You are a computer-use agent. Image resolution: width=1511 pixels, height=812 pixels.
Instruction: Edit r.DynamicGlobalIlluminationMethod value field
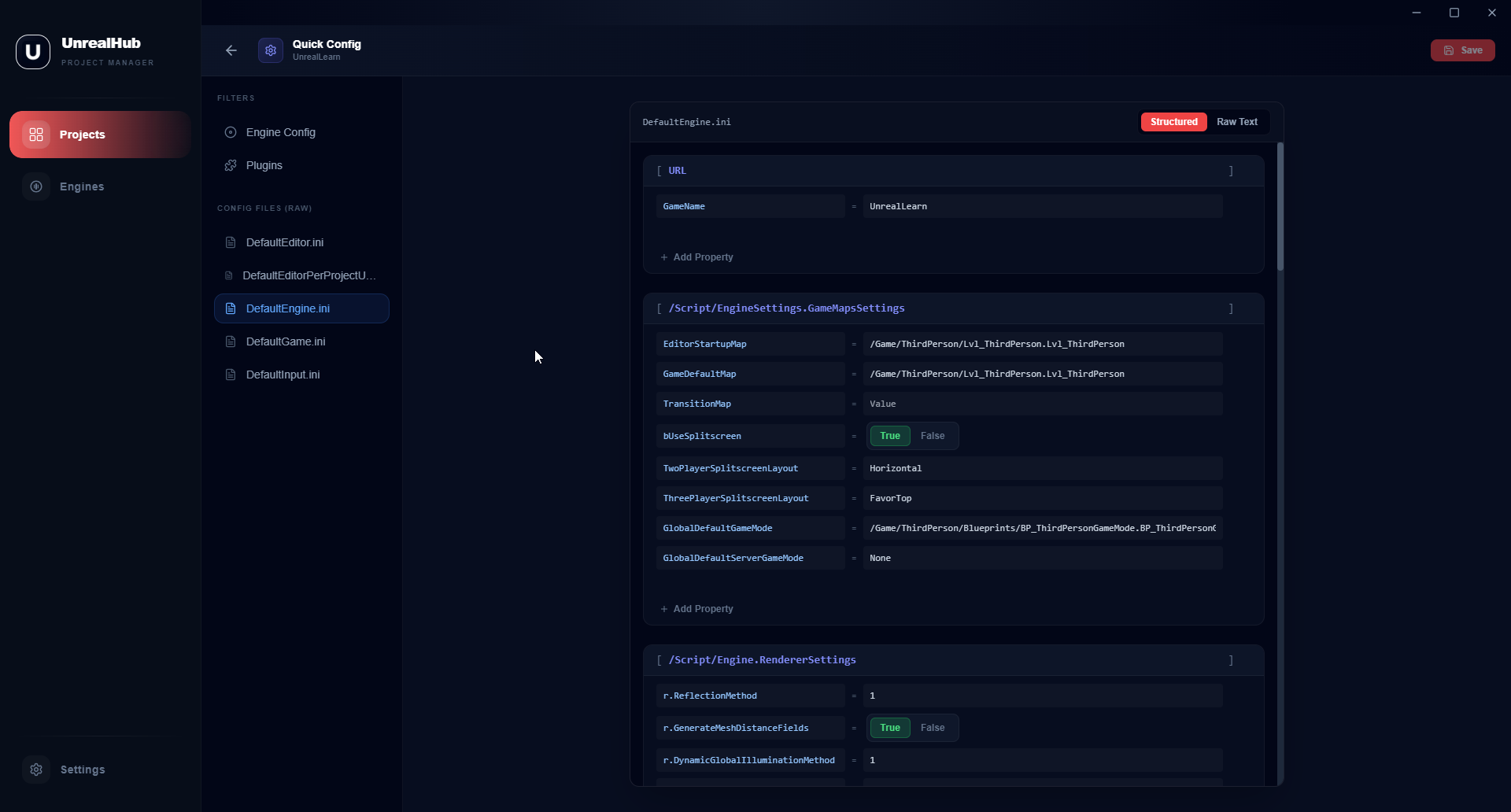[x=1043, y=760]
